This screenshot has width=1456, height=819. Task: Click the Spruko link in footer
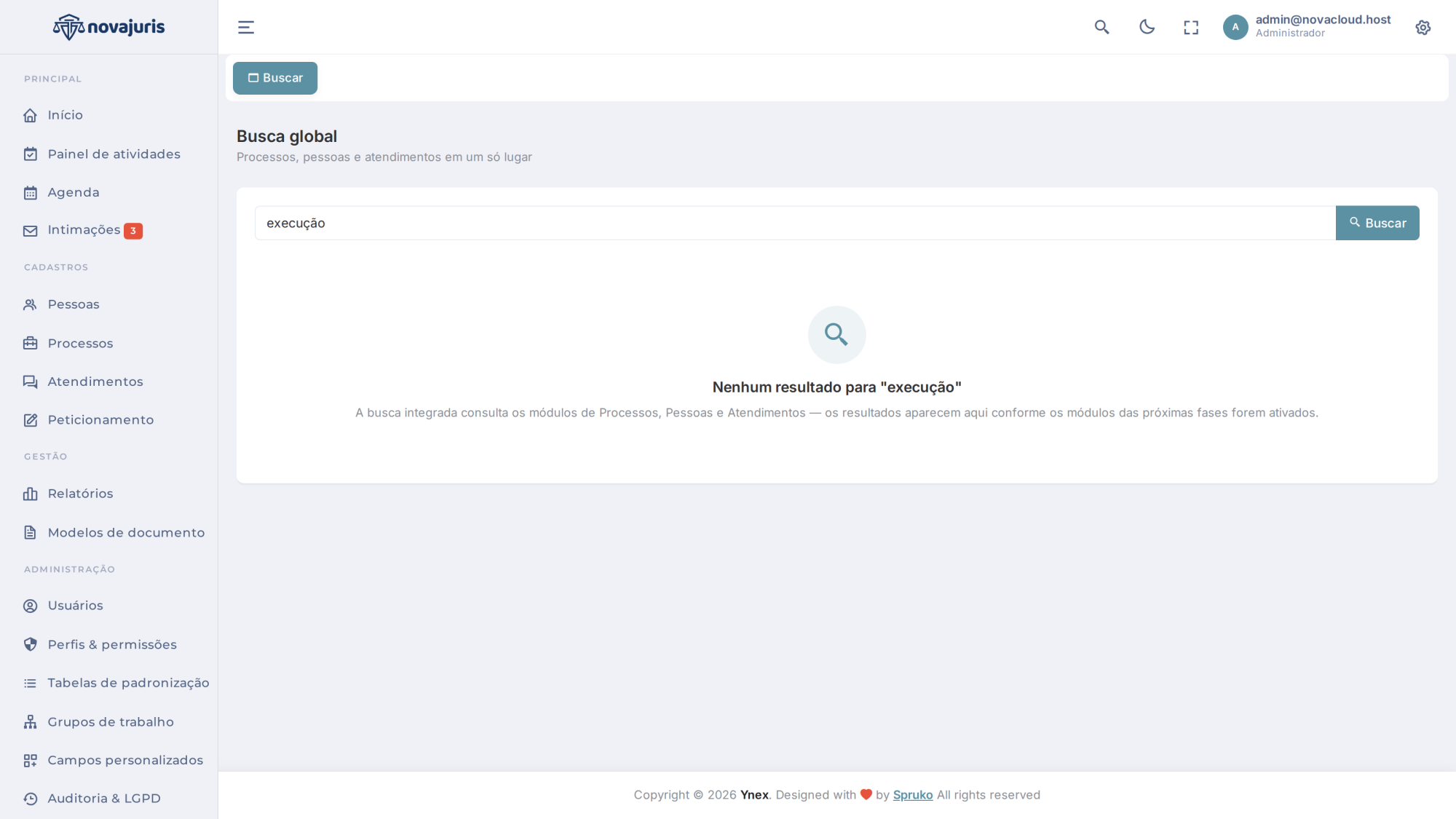913,795
